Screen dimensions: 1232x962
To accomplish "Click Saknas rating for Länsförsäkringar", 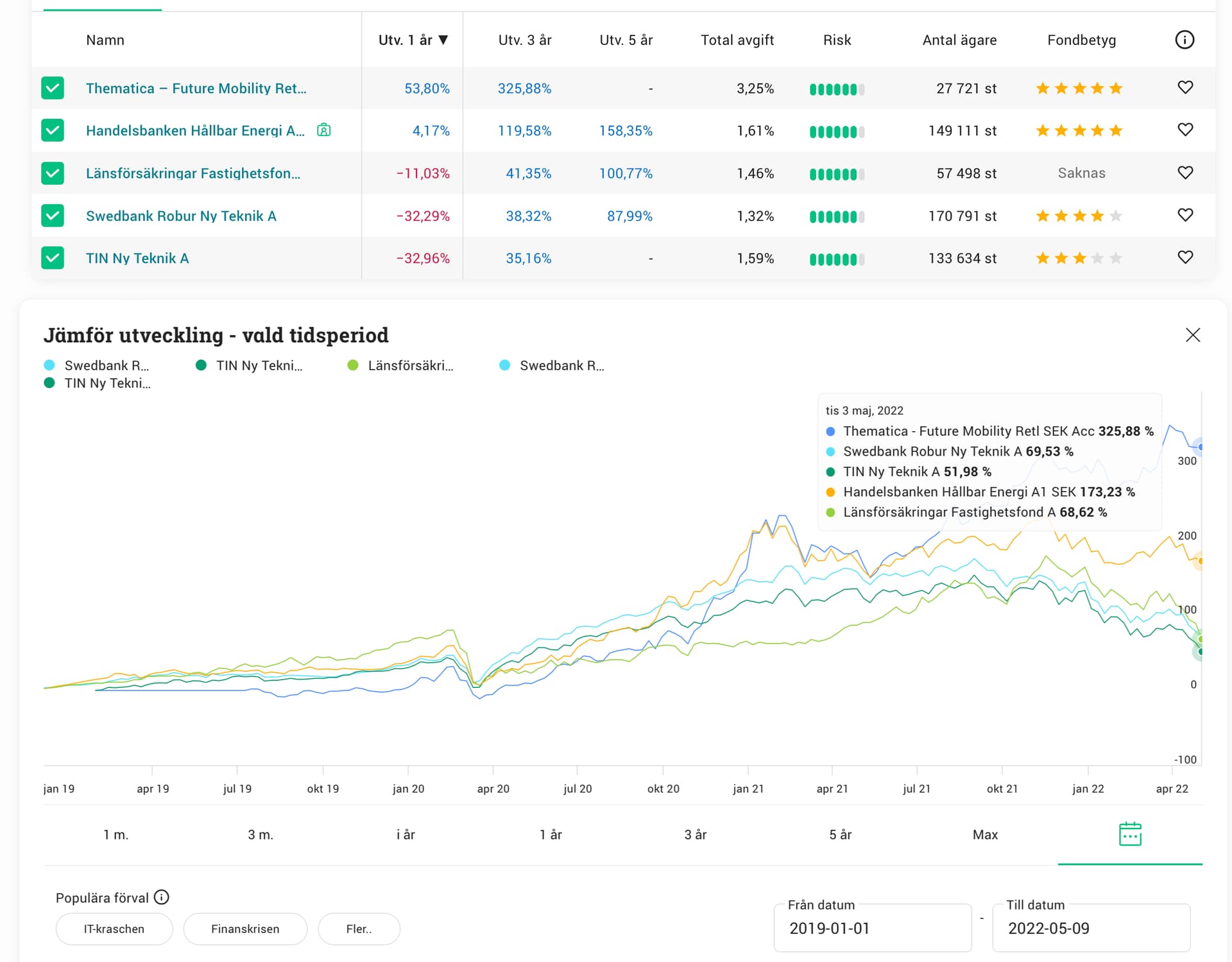I will 1082,173.
